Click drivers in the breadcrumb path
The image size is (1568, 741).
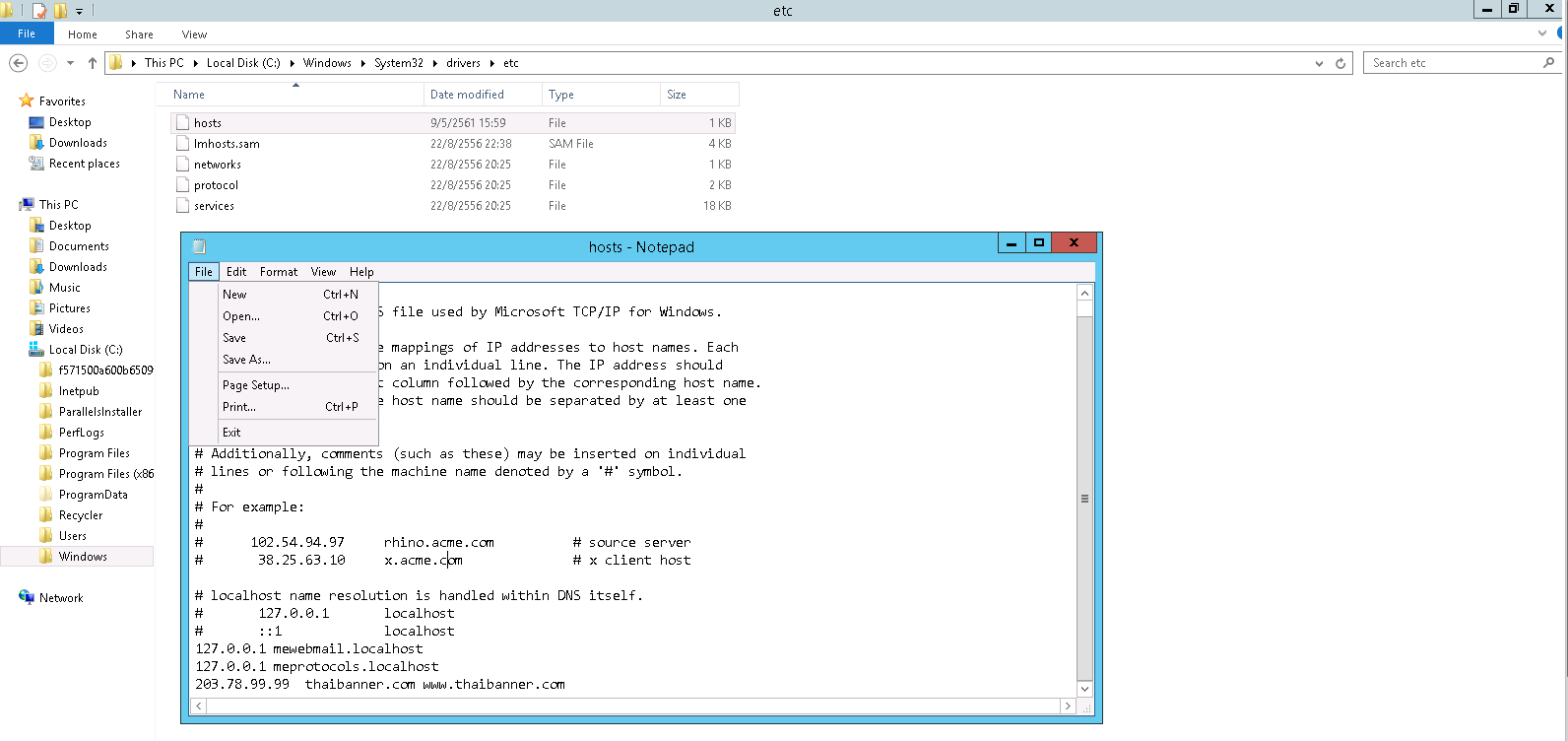[x=463, y=63]
